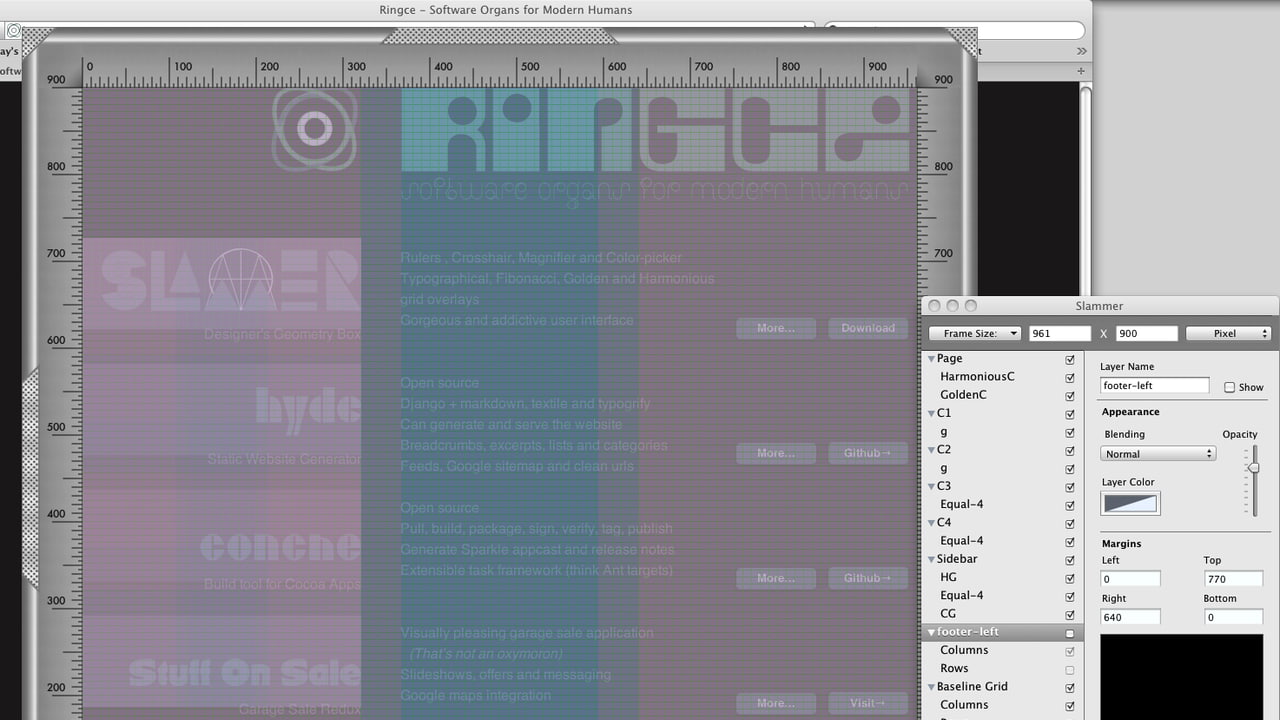Click the browser's new tab plus icon
The image size is (1280, 720).
(1081, 71)
